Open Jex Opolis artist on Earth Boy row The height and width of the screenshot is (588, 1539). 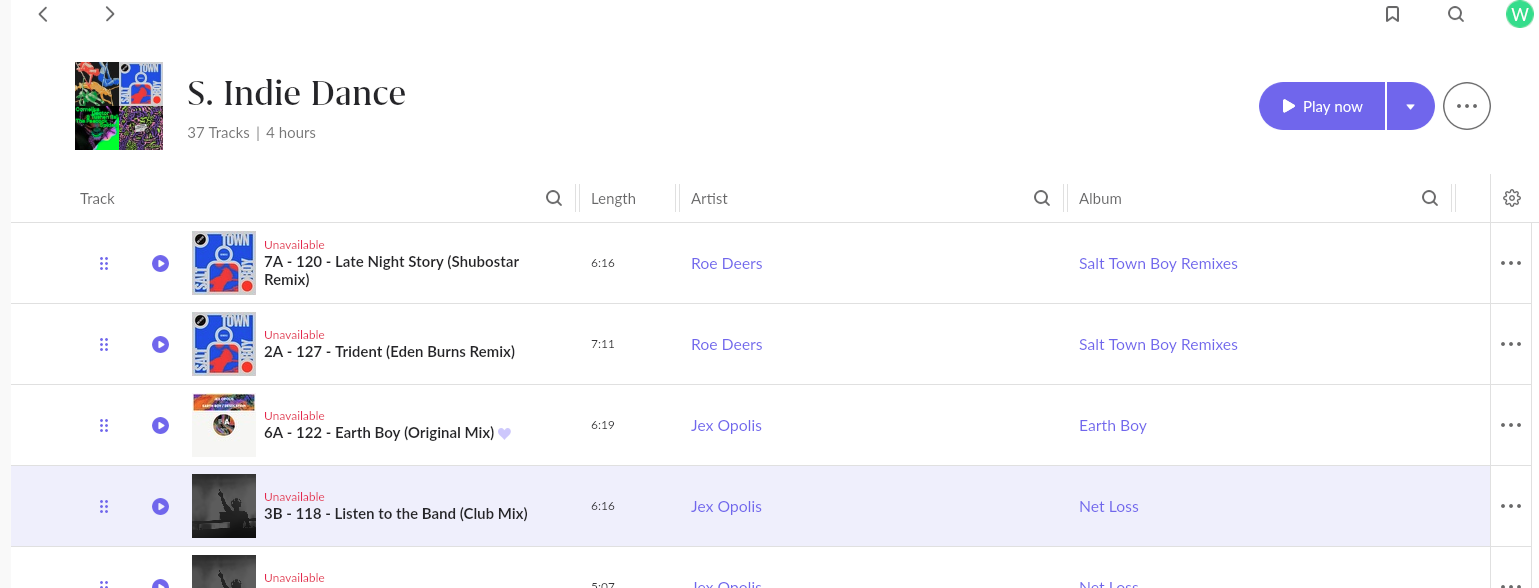pyautogui.click(x=726, y=425)
